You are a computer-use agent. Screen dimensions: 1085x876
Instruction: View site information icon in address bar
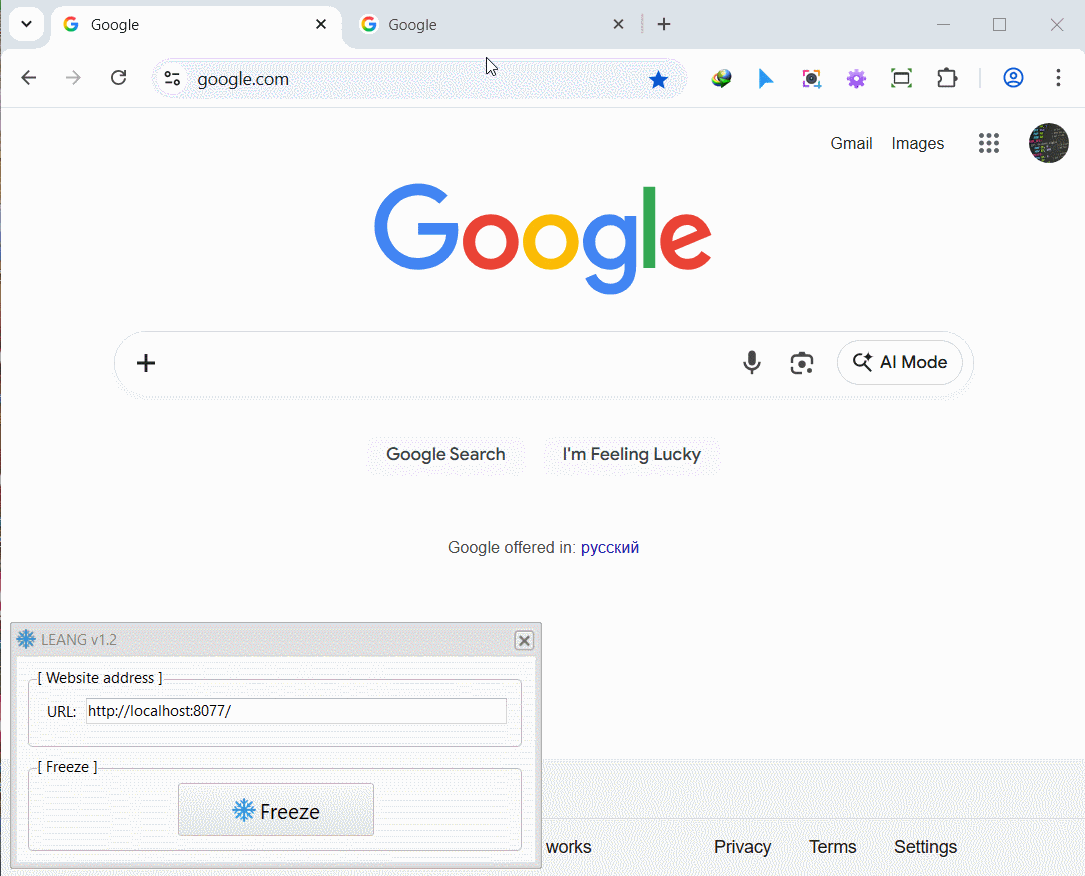(172, 79)
